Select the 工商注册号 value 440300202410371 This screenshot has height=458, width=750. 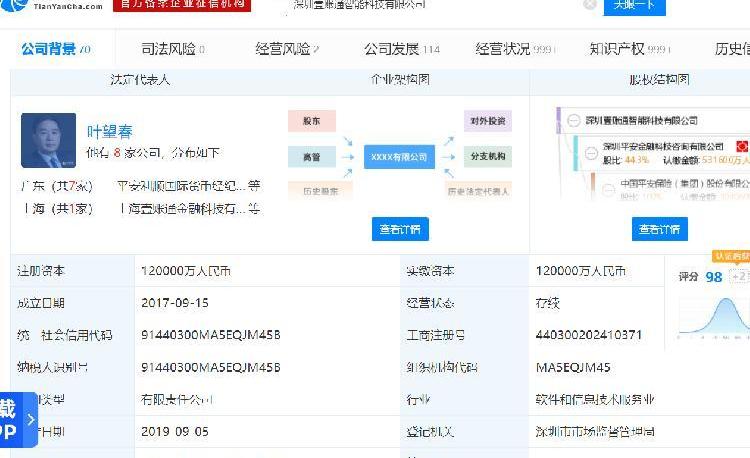click(589, 335)
